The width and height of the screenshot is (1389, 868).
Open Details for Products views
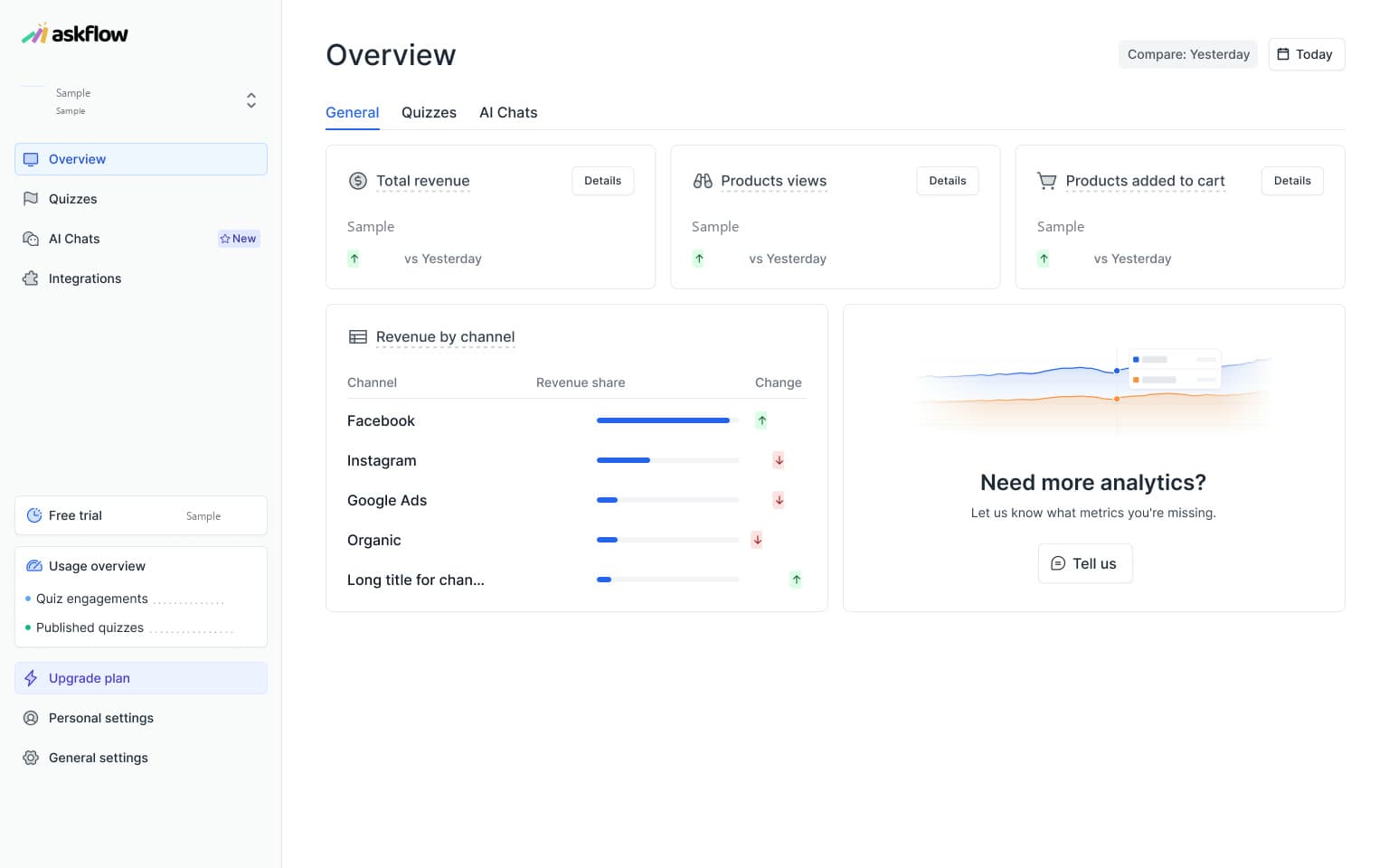pos(948,181)
